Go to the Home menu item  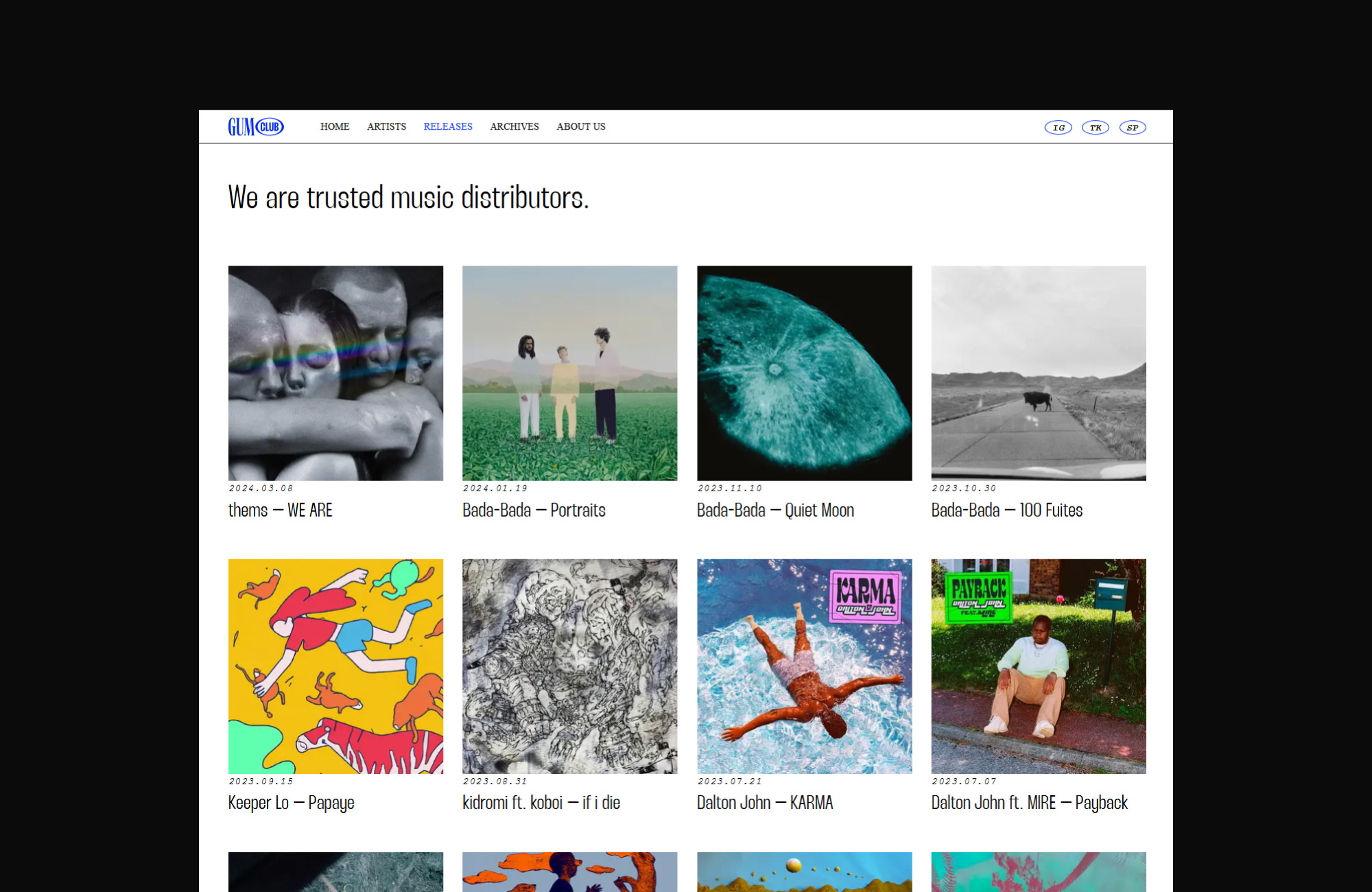tap(335, 127)
